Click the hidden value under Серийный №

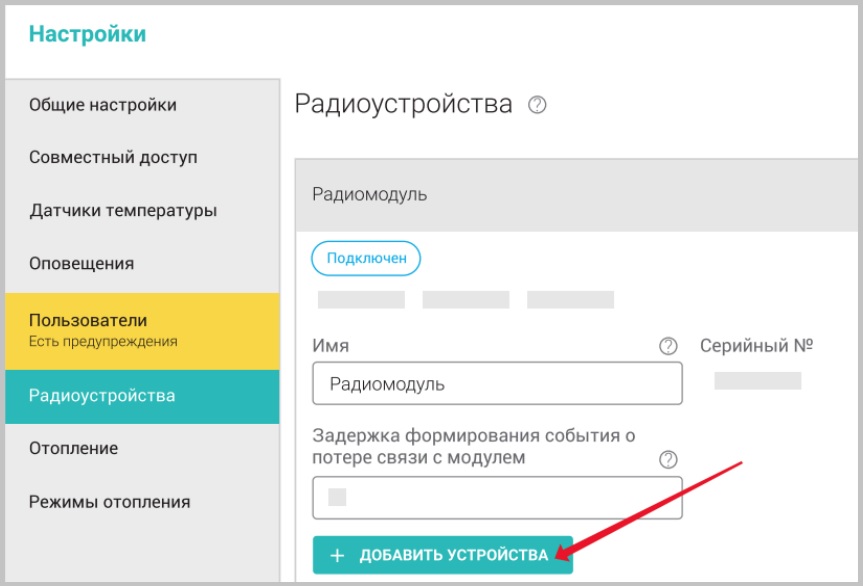757,381
